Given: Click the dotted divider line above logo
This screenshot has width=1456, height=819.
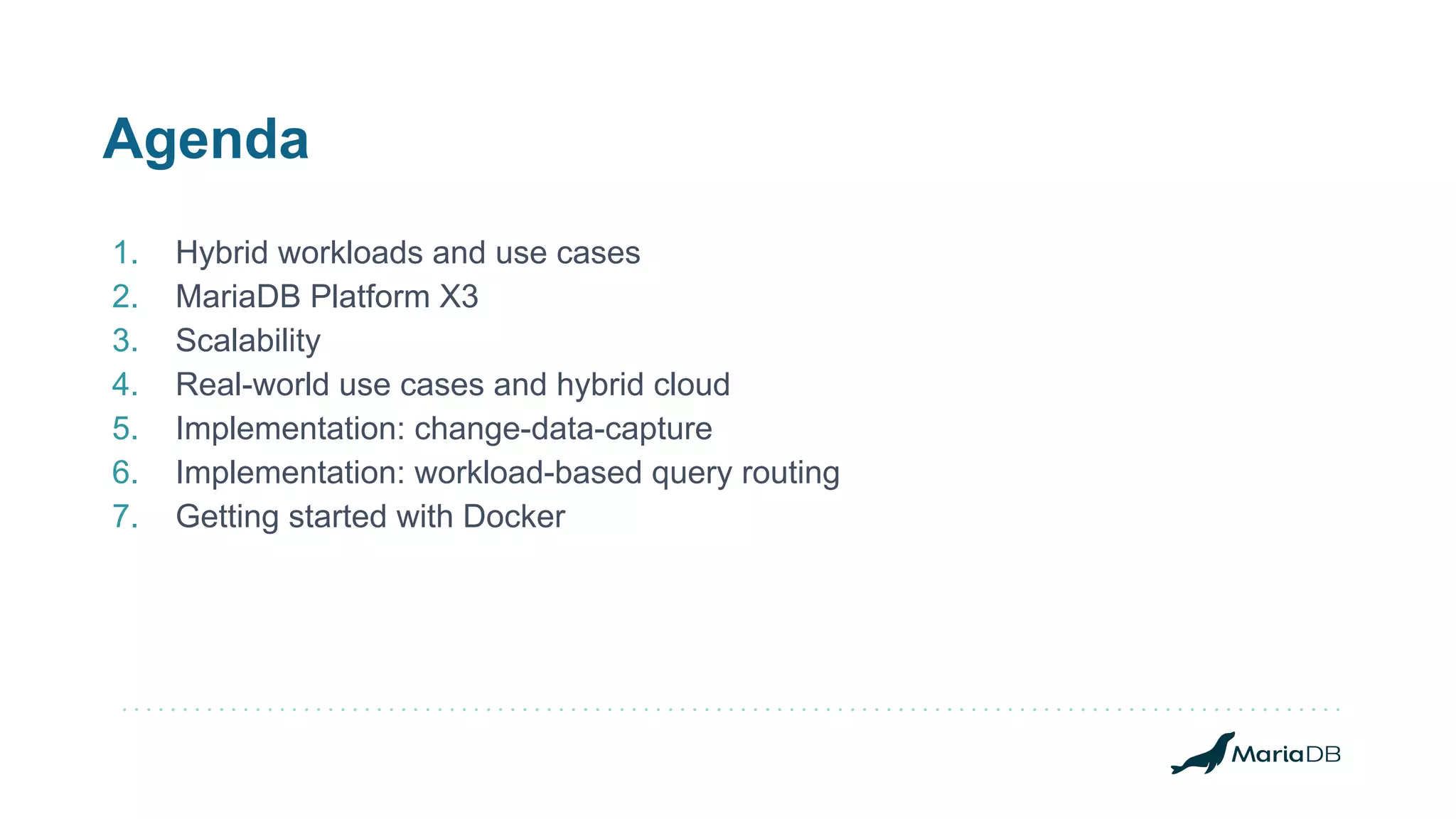Looking at the screenshot, I should tap(731, 709).
